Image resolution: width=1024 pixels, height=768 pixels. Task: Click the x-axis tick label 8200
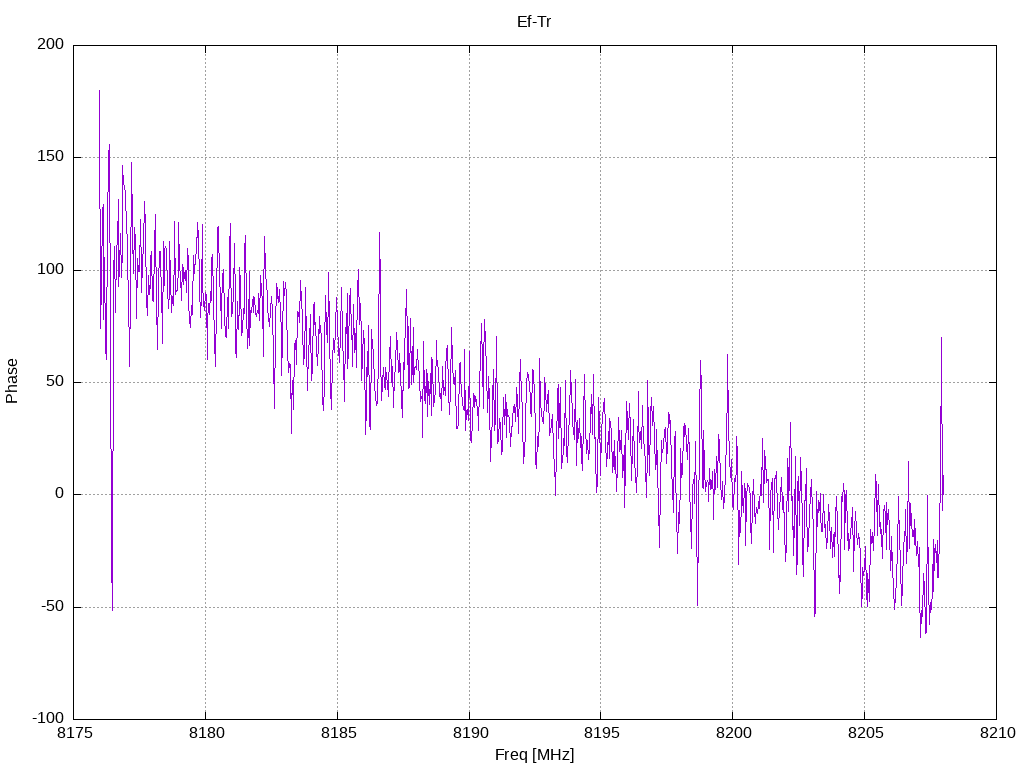tap(734, 733)
